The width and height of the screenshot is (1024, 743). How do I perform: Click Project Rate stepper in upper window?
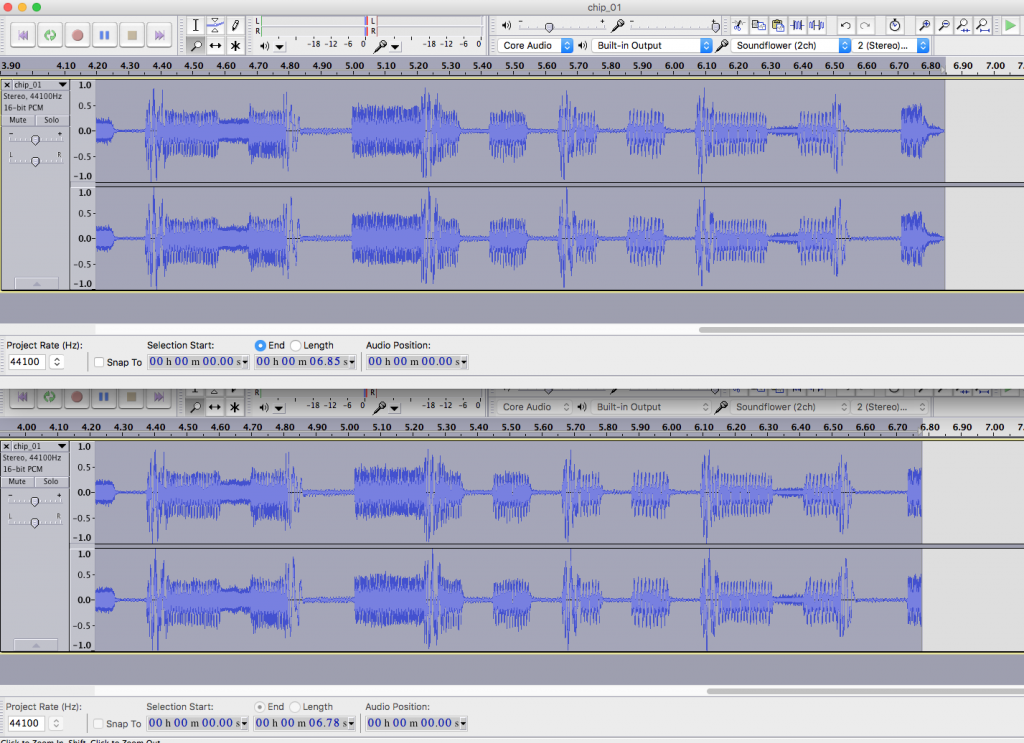[57, 362]
